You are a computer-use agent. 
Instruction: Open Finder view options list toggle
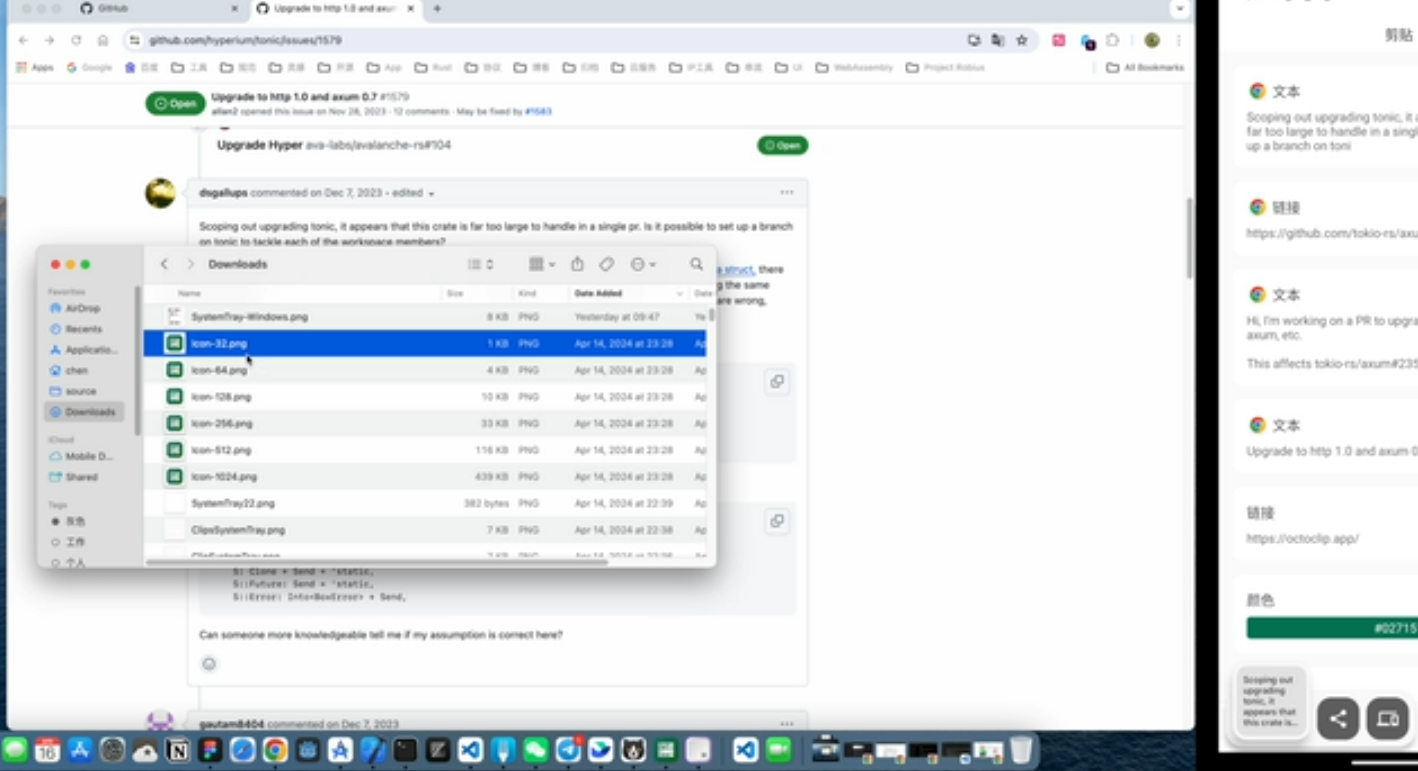tap(481, 264)
